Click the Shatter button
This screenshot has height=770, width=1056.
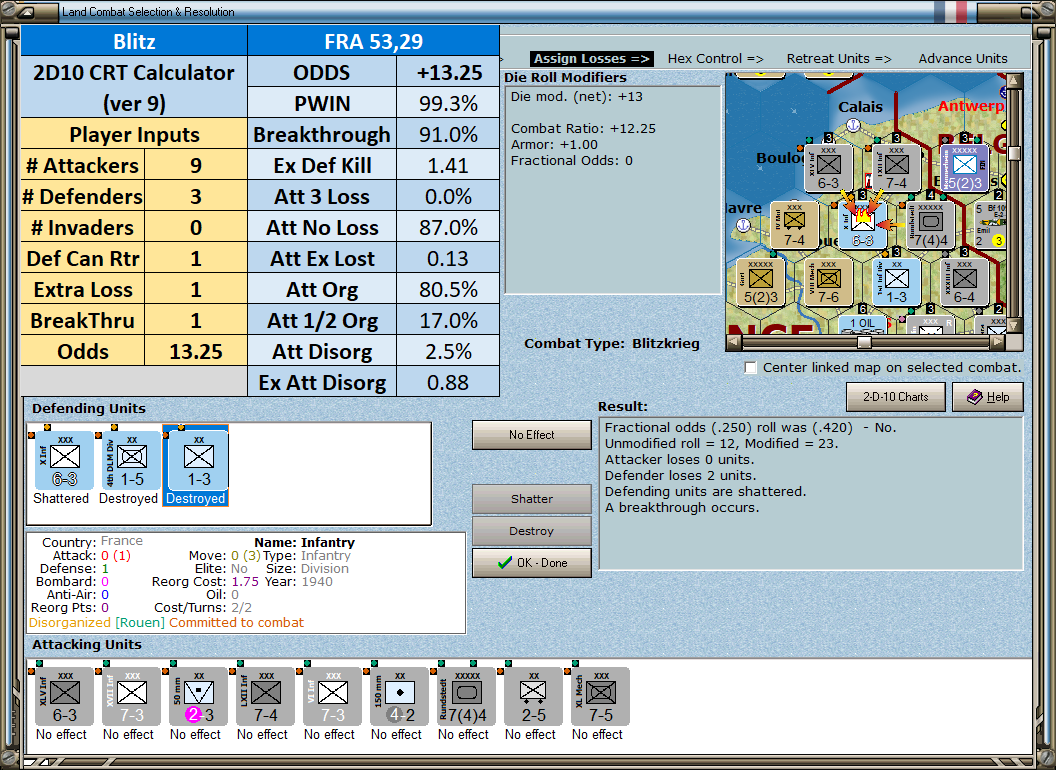click(x=532, y=499)
